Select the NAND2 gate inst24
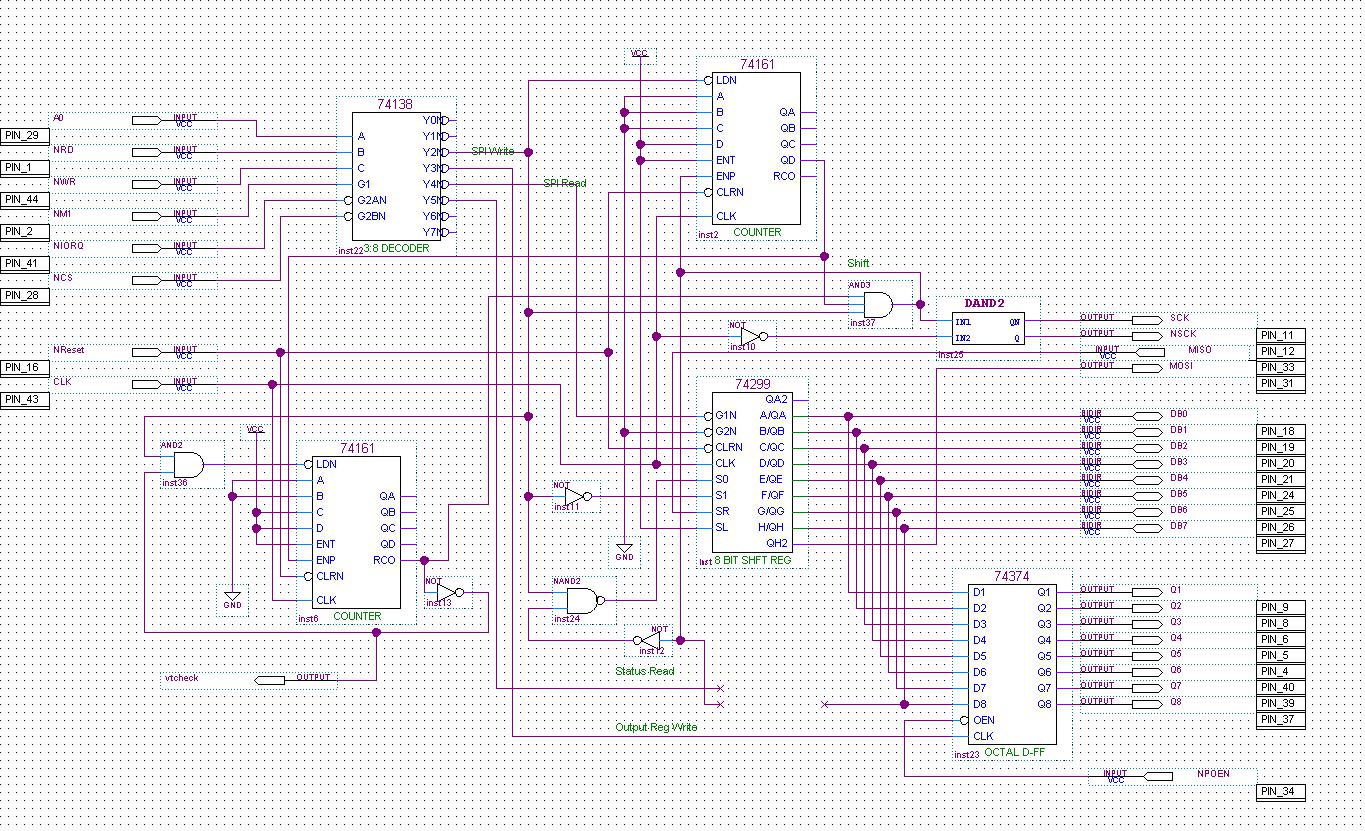Viewport: 1365px width, 831px height. coord(584,600)
